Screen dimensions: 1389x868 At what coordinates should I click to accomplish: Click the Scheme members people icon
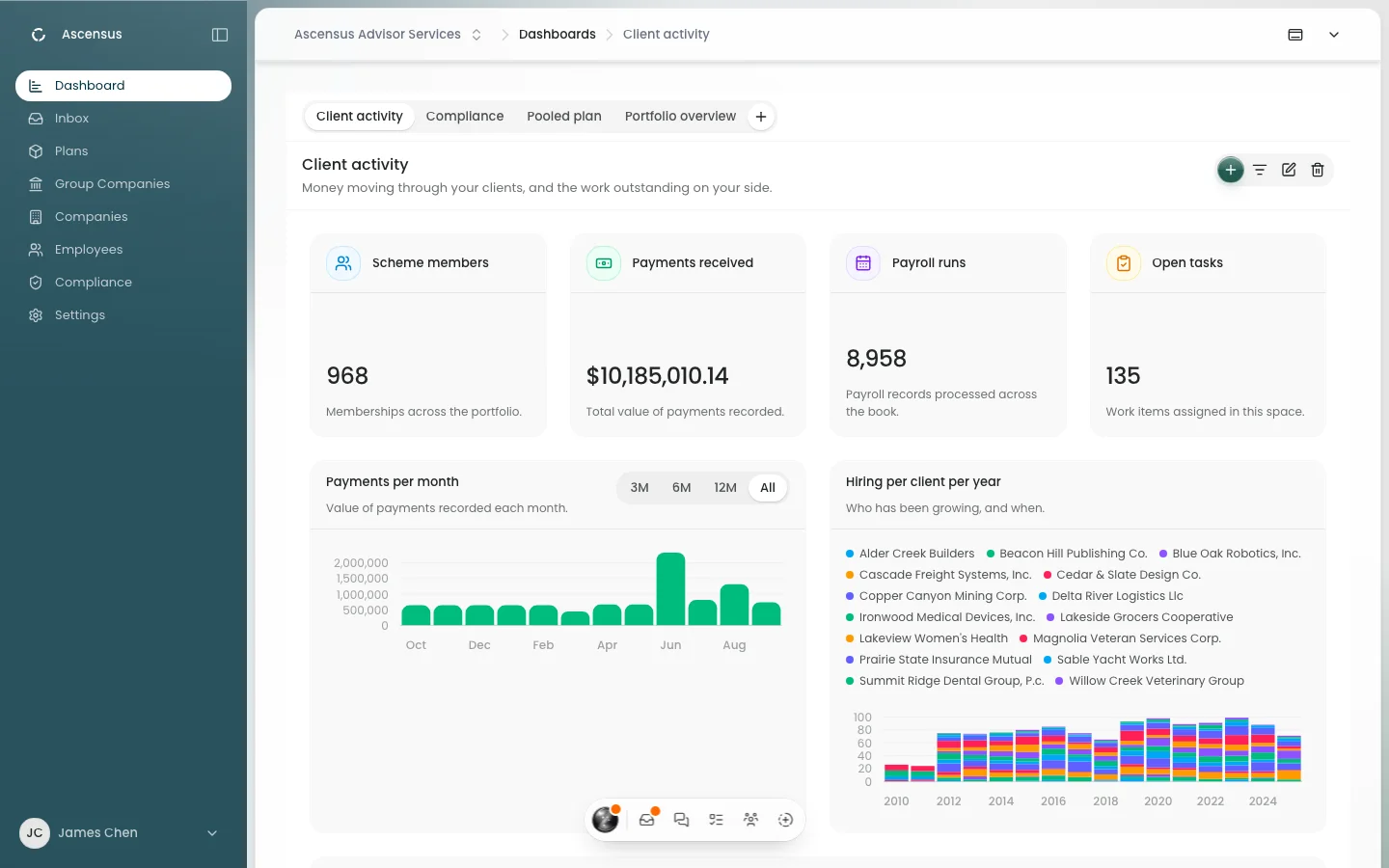pos(343,263)
